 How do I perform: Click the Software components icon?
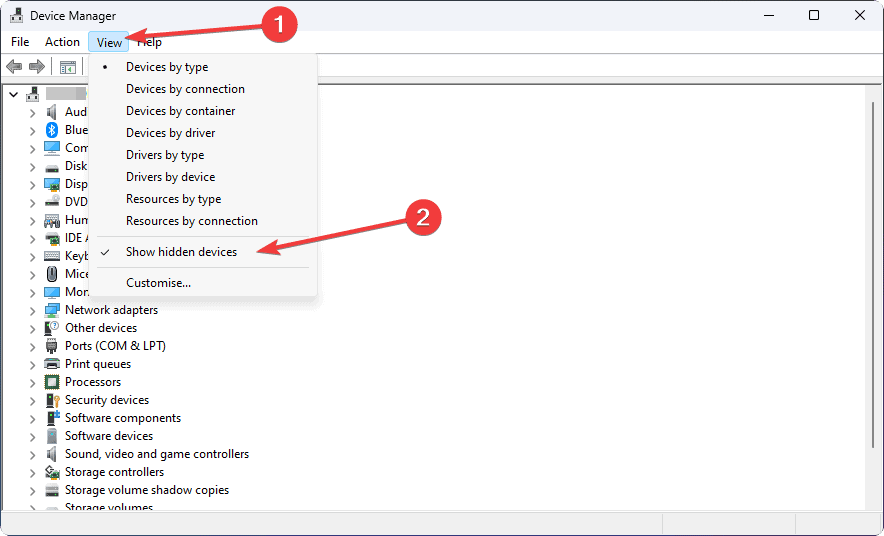52,418
